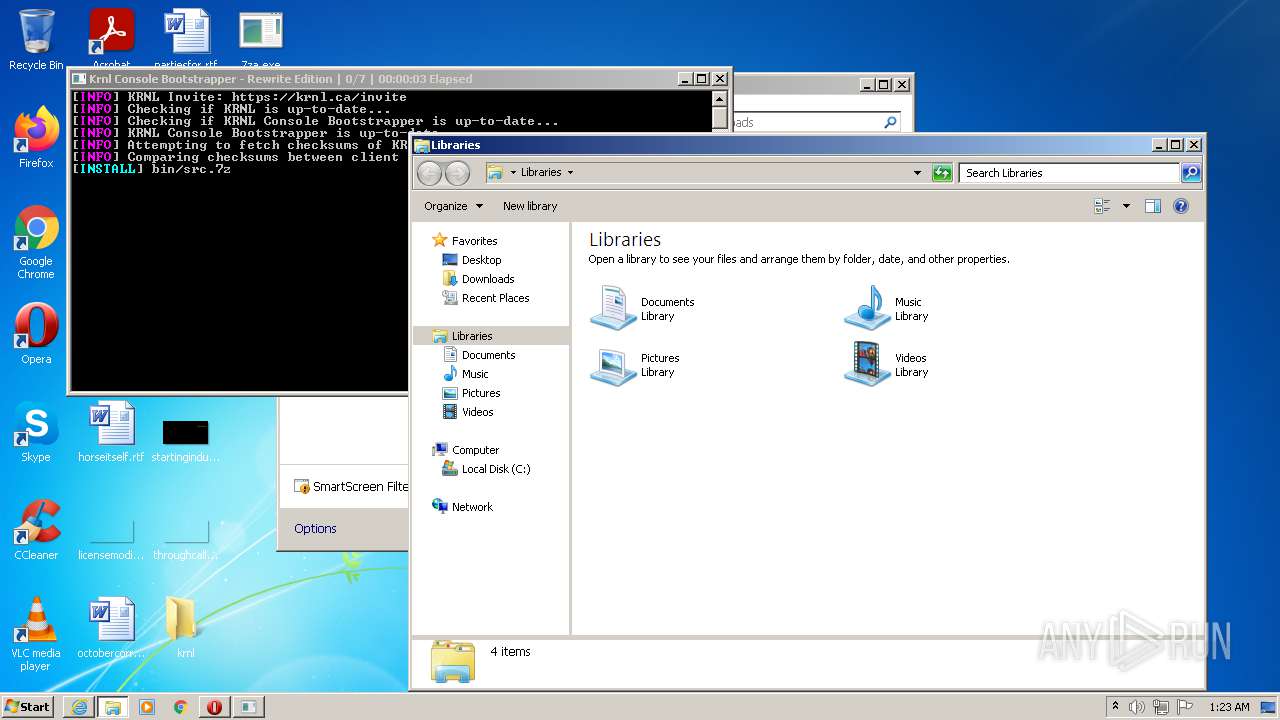This screenshot has height=720, width=1280.
Task: Open the Organize menu
Action: (453, 206)
